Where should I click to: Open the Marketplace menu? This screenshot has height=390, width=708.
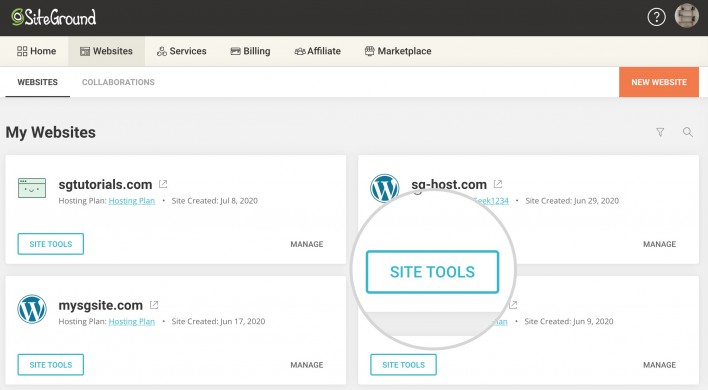(398, 51)
